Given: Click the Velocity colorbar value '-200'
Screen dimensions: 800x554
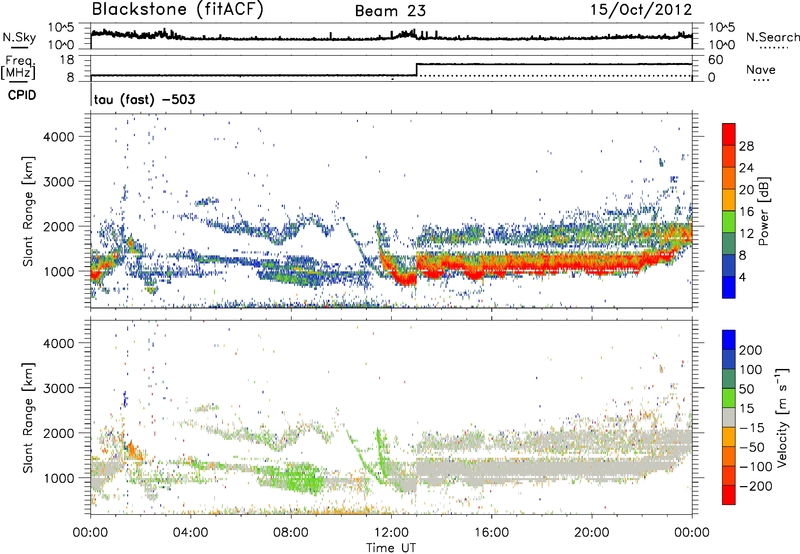Looking at the screenshot, I should (755, 486).
